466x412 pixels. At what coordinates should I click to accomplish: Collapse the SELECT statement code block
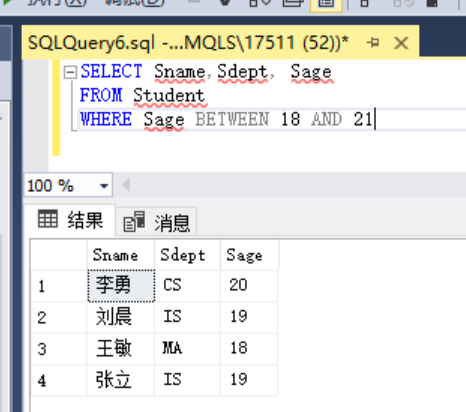(70, 72)
